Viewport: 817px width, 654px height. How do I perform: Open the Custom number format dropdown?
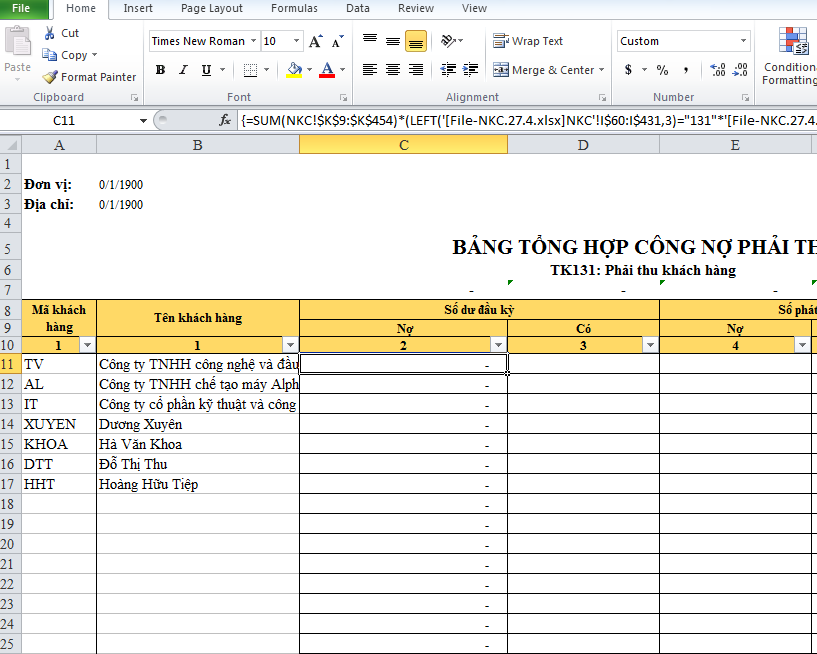pos(744,41)
